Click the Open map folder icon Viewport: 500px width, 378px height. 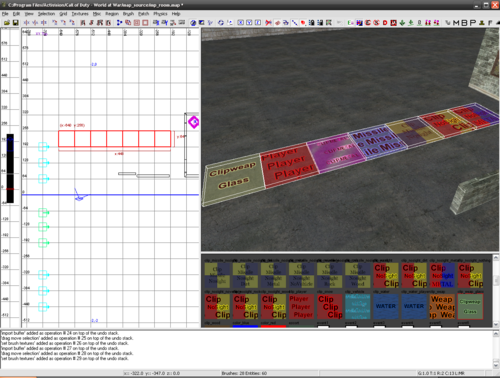tap(7, 23)
